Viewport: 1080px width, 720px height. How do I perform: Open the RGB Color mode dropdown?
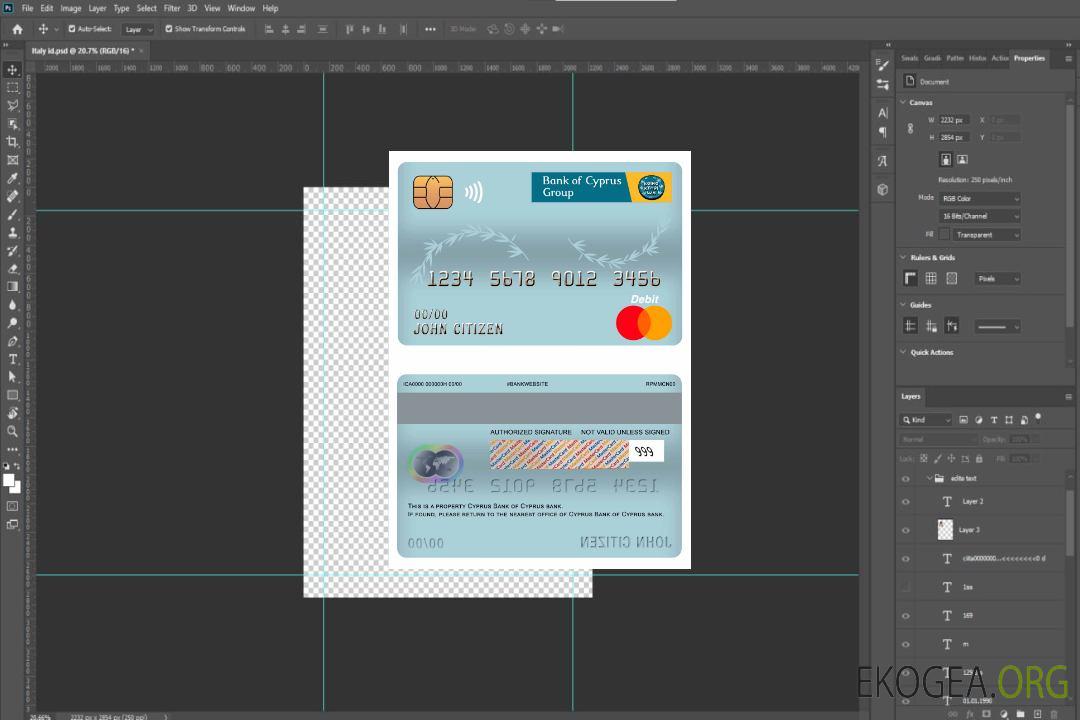(x=980, y=198)
